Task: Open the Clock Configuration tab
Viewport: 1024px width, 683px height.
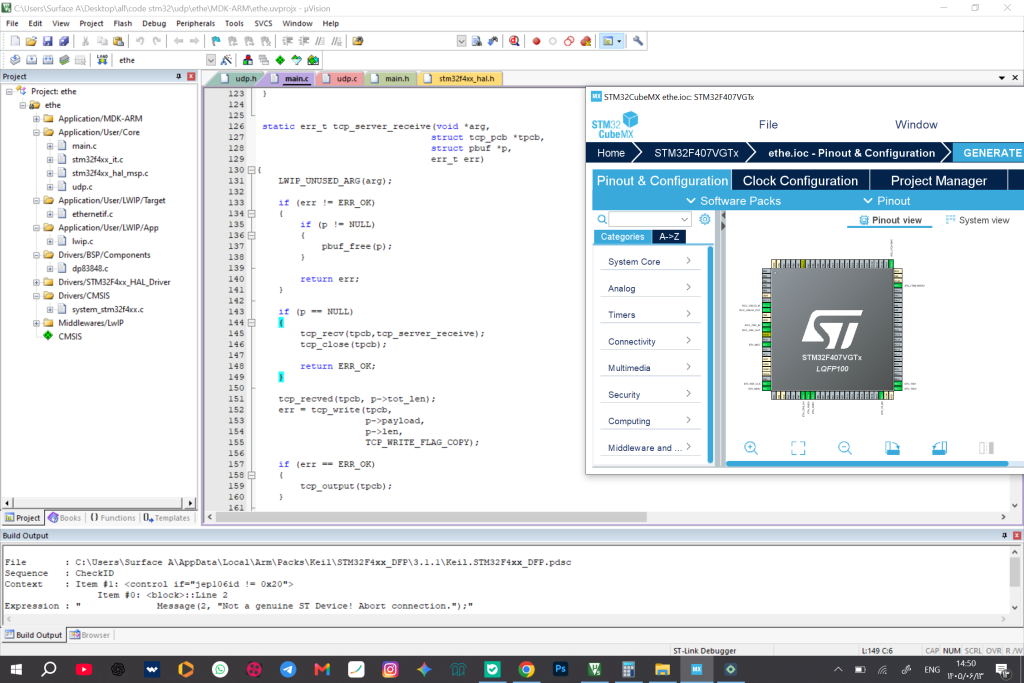Action: (x=800, y=181)
